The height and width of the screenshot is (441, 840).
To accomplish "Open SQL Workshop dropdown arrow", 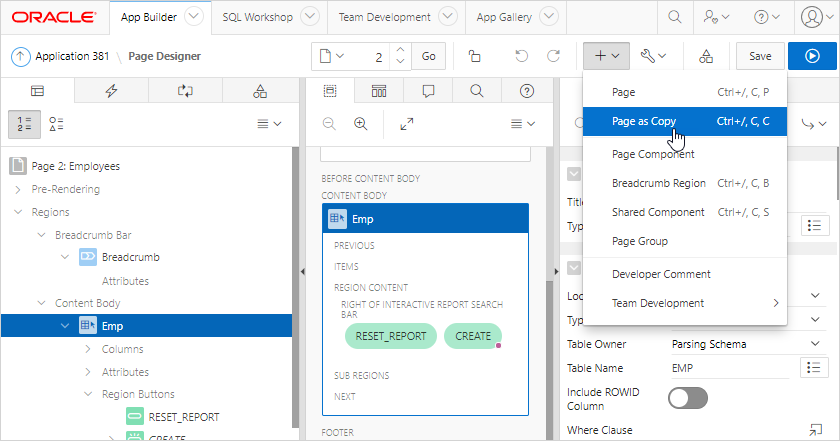I will coord(310,17).
